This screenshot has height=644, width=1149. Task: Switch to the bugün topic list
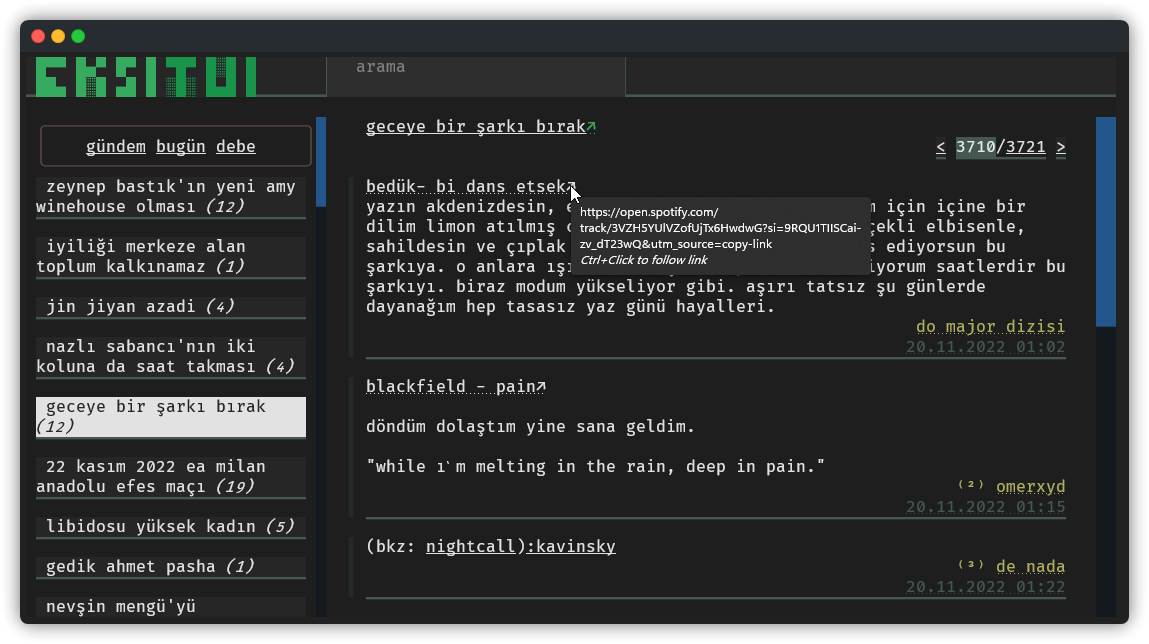[181, 147]
